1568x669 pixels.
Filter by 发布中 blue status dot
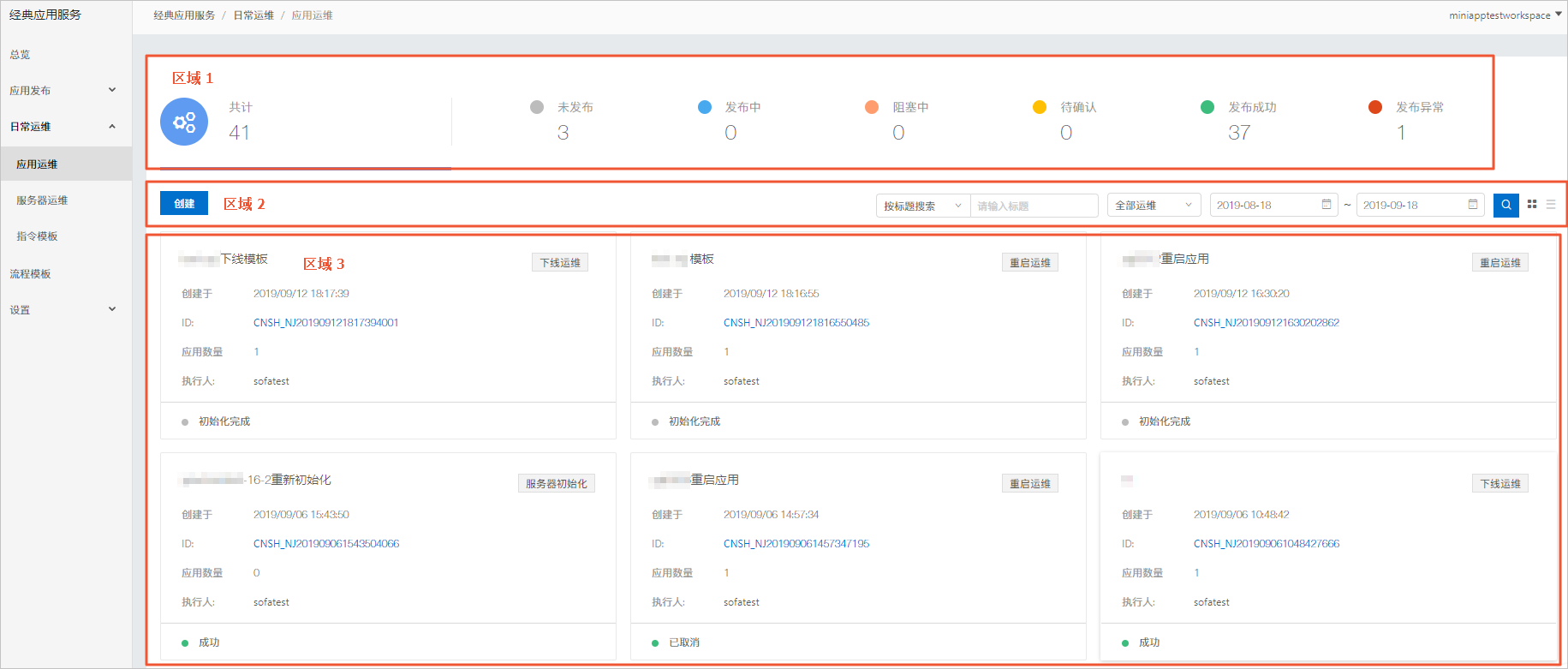705,107
